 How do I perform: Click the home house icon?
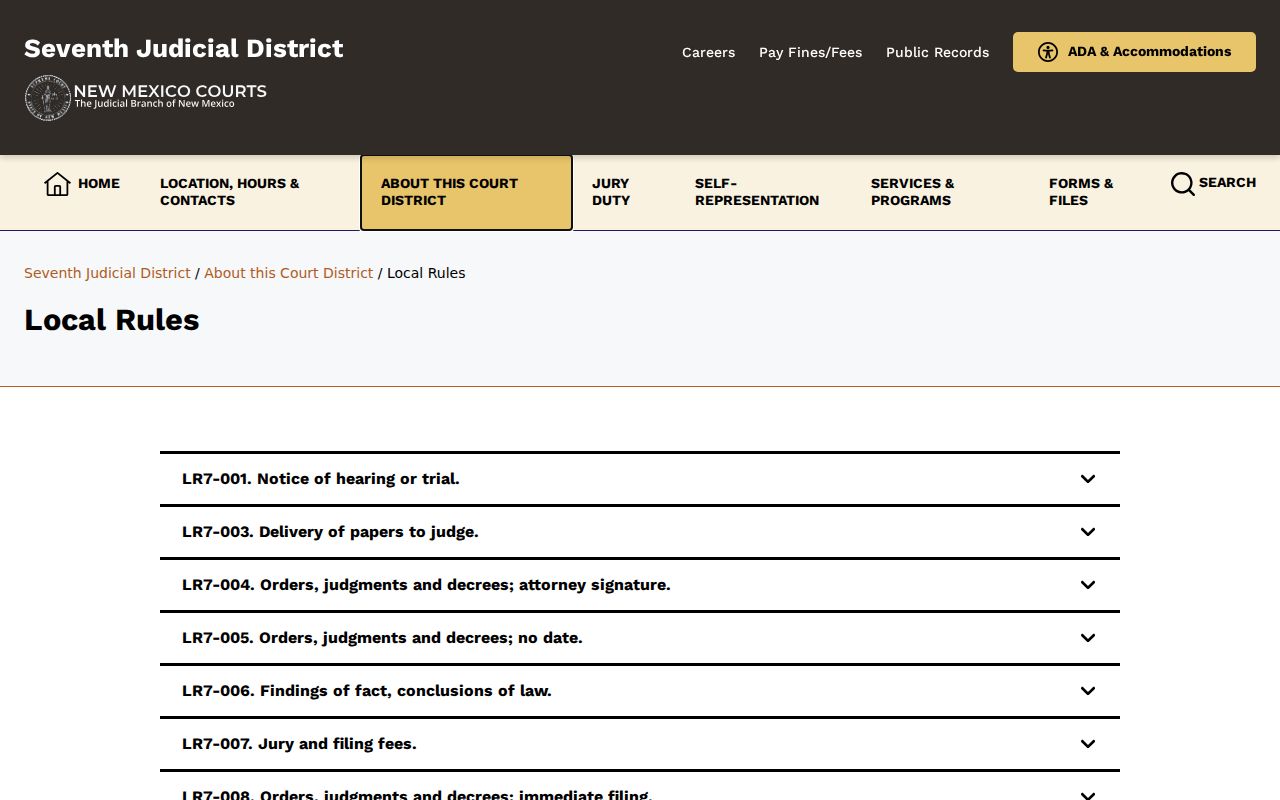click(x=57, y=184)
